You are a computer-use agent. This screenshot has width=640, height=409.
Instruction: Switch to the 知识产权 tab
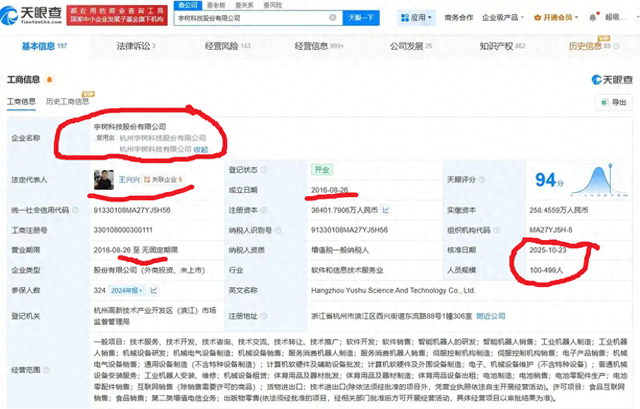click(502, 46)
